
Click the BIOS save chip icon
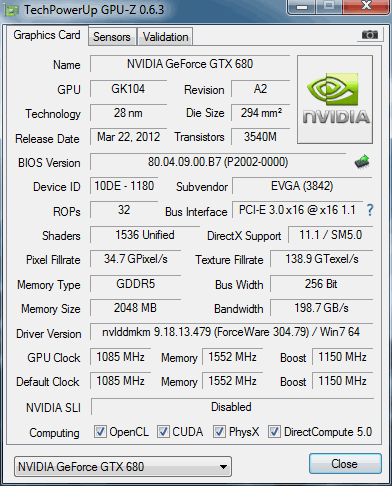[x=362, y=162]
